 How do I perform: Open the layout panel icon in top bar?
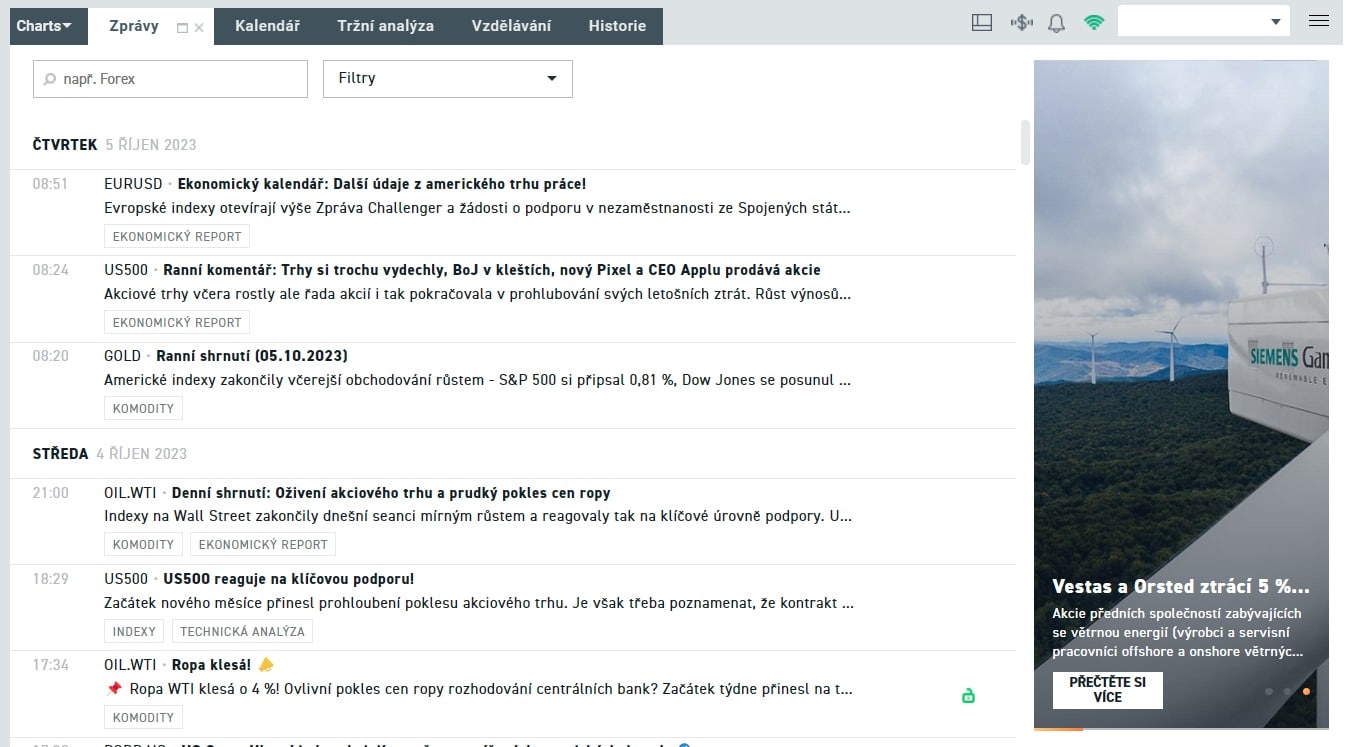pos(981,23)
